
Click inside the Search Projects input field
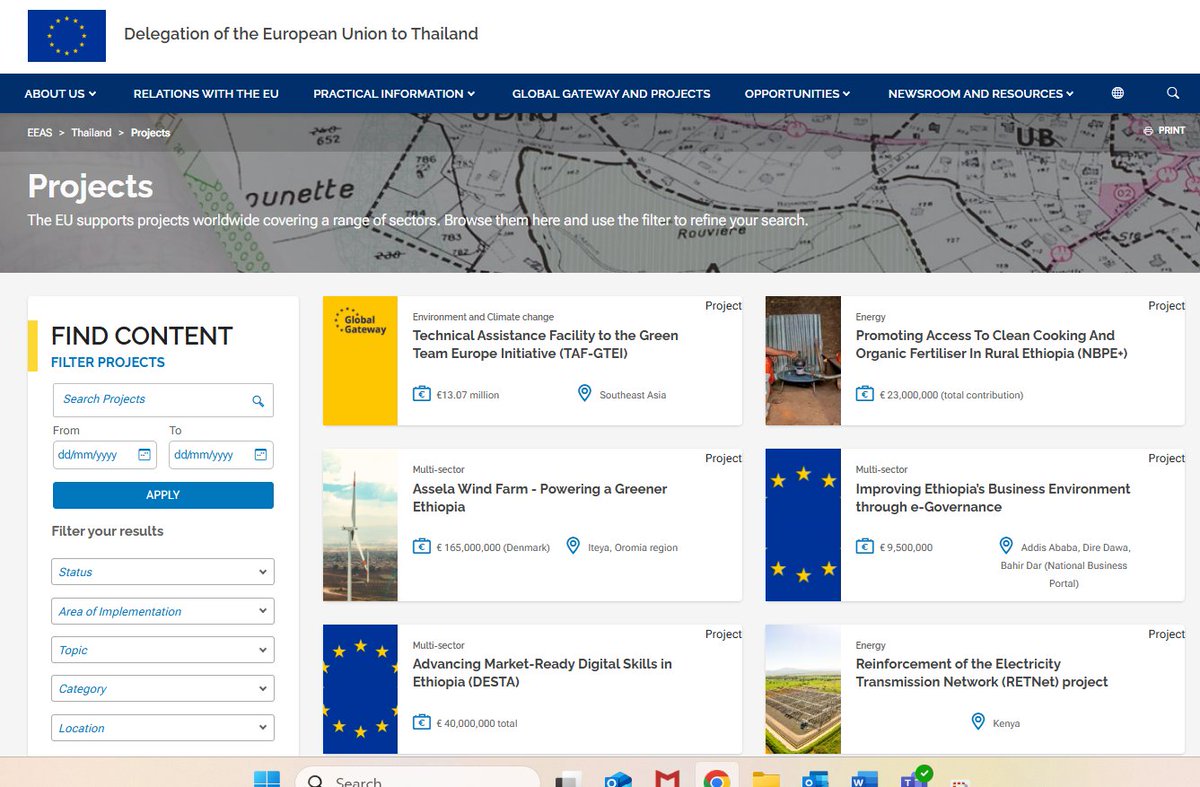click(150, 399)
